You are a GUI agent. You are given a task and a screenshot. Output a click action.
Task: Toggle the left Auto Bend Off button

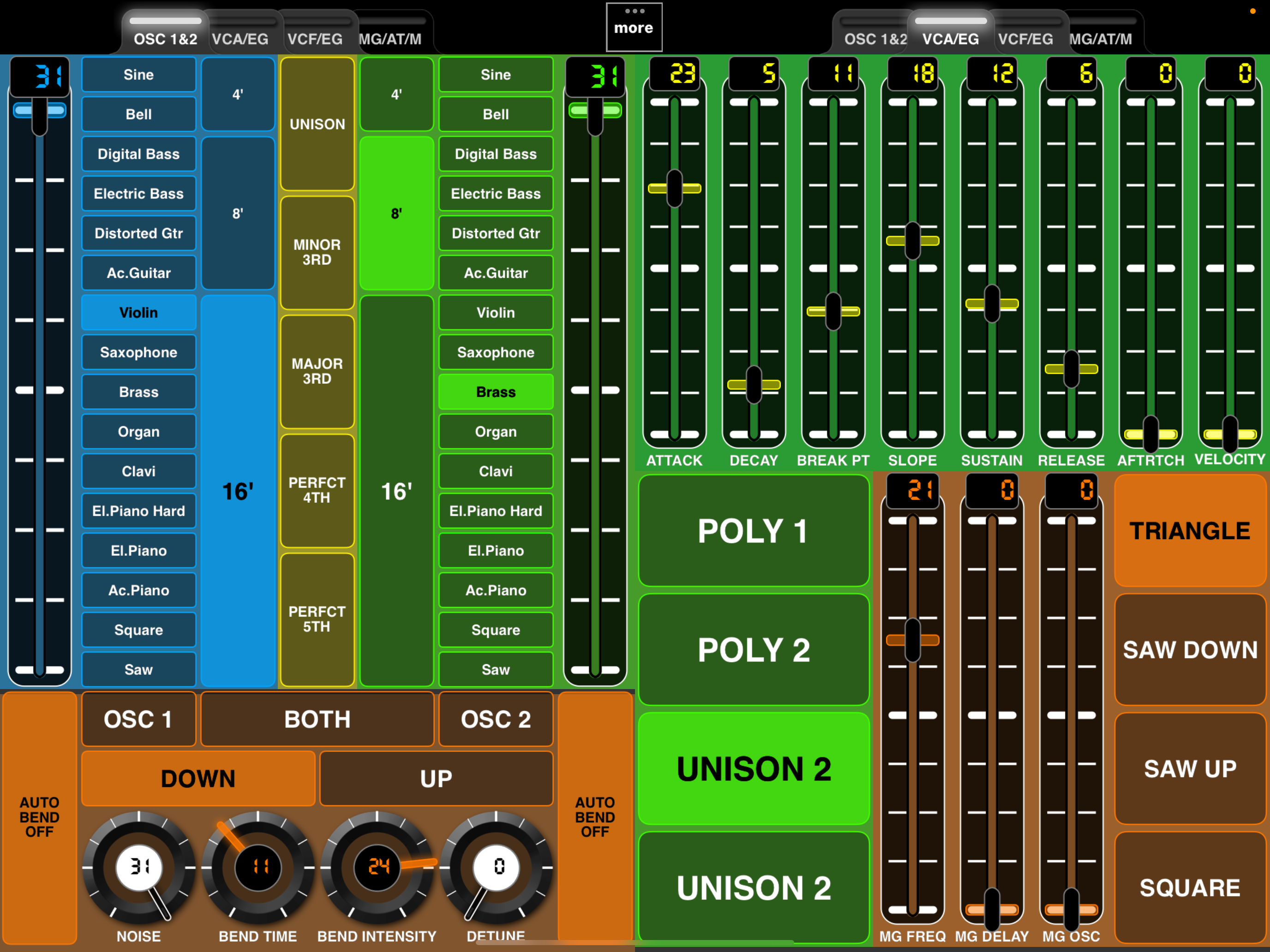click(39, 817)
